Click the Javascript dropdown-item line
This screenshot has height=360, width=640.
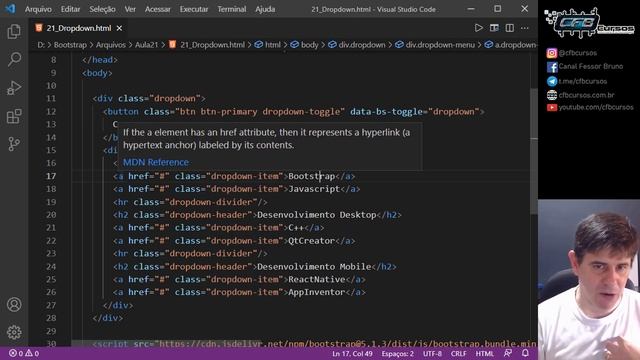(236, 189)
